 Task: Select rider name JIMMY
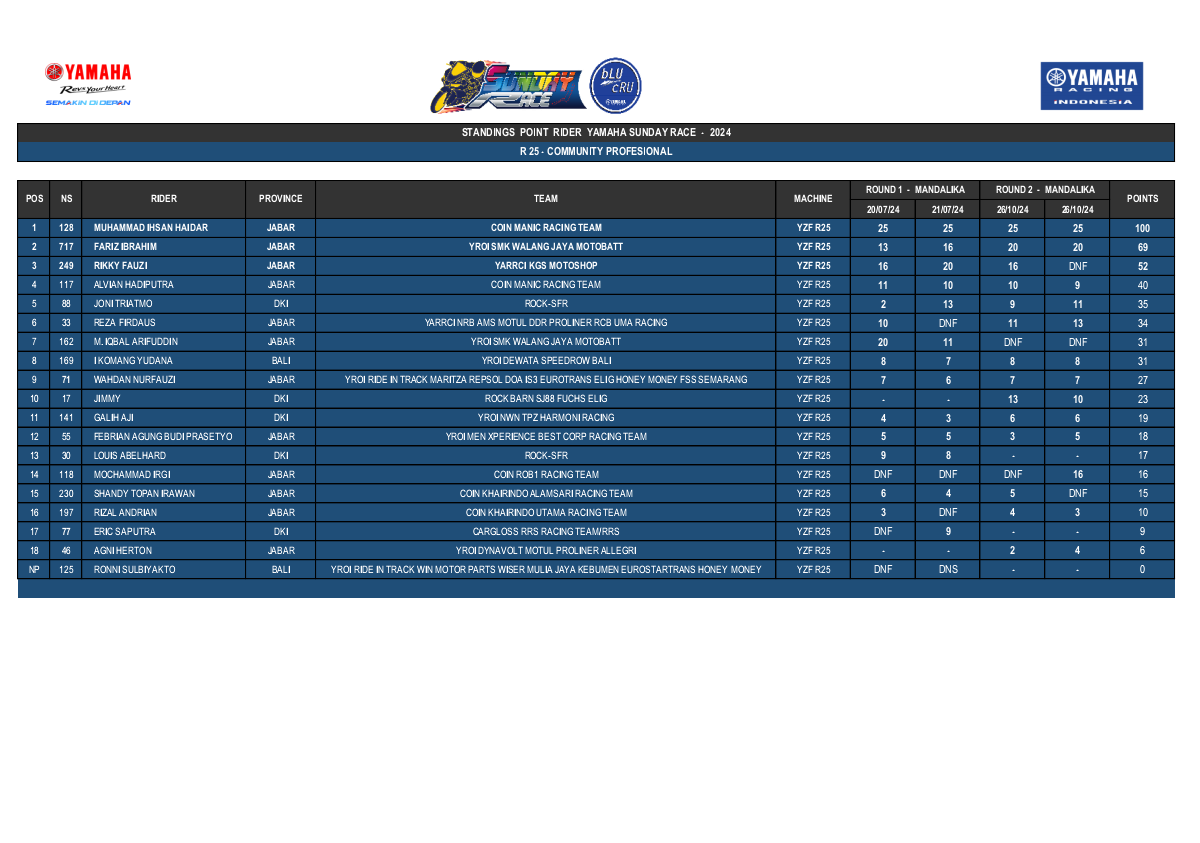[x=107, y=399]
